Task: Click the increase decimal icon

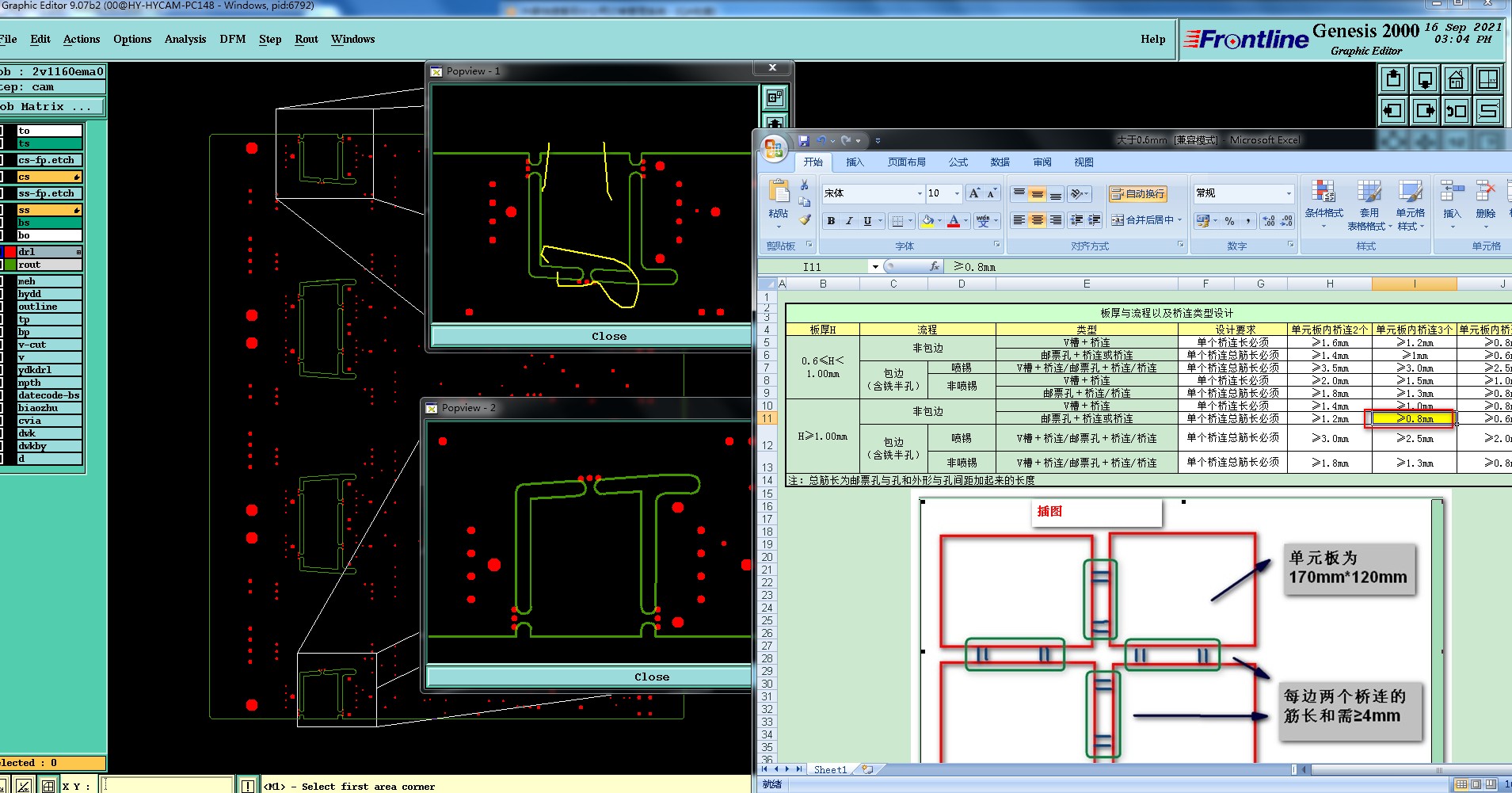Action: point(1269,221)
